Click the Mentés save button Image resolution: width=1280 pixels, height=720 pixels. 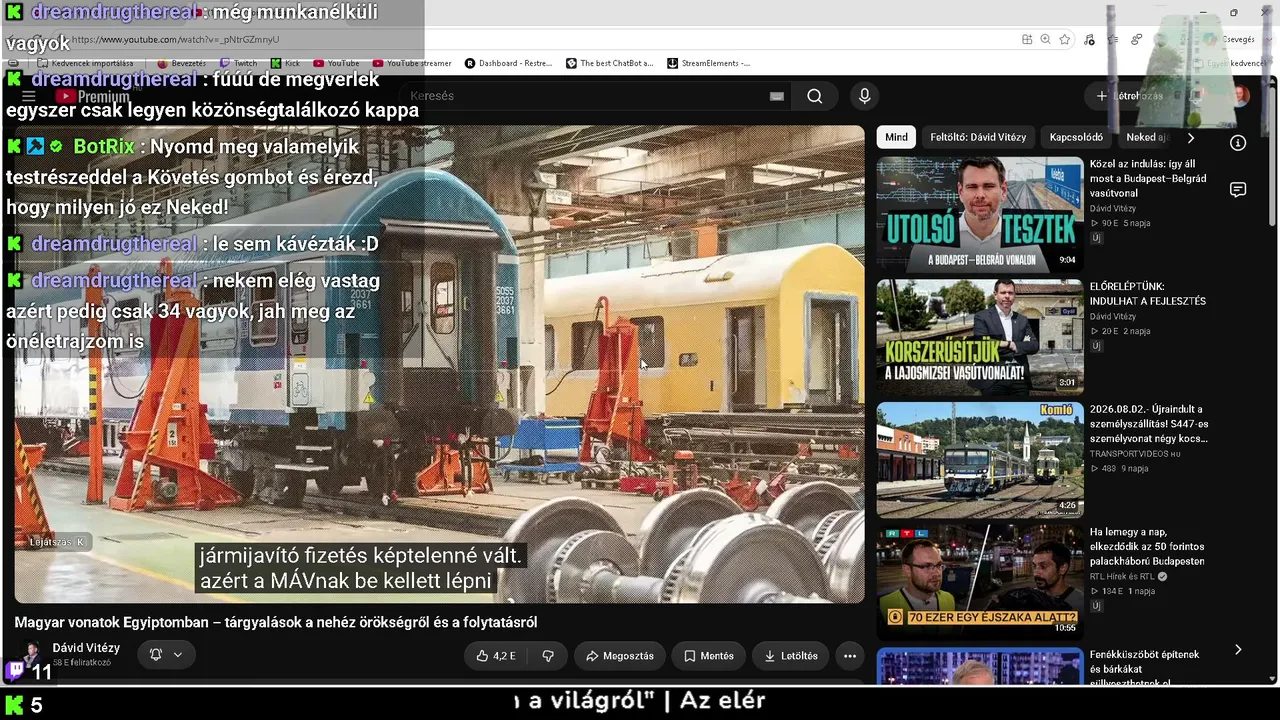pos(708,656)
